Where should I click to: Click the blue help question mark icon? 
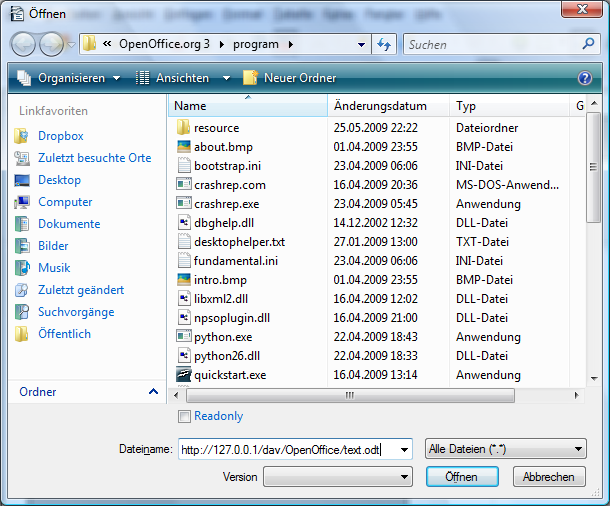(585, 78)
